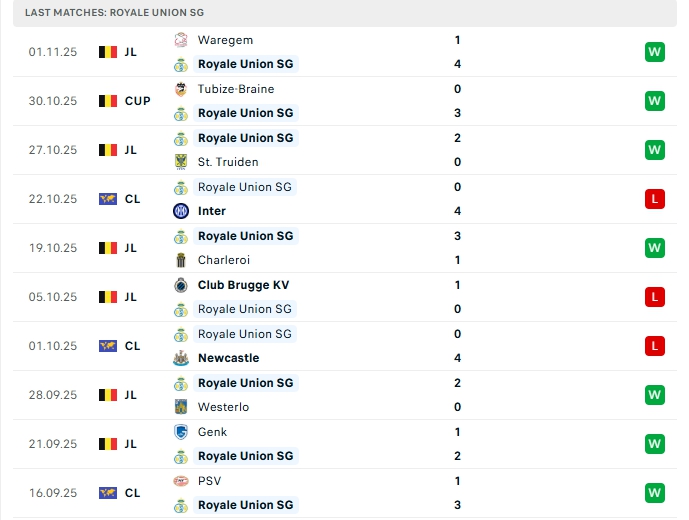Open the Waregem team link
Image resolution: width=689 pixels, height=520 pixels.
tap(225, 40)
